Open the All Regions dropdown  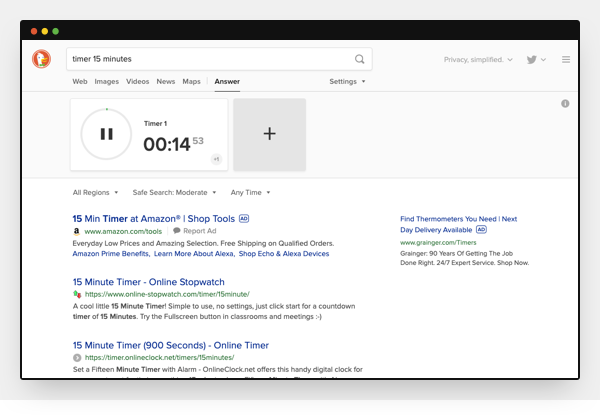(x=95, y=192)
